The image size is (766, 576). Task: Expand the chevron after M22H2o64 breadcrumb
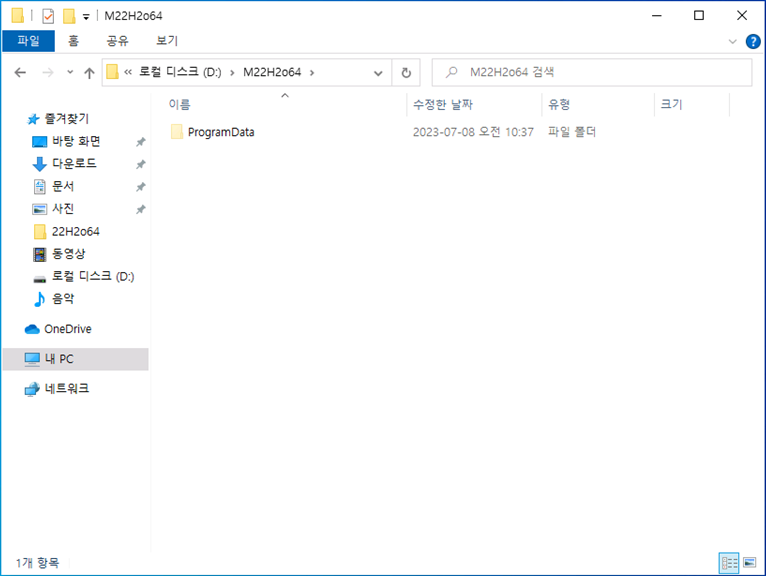312,73
